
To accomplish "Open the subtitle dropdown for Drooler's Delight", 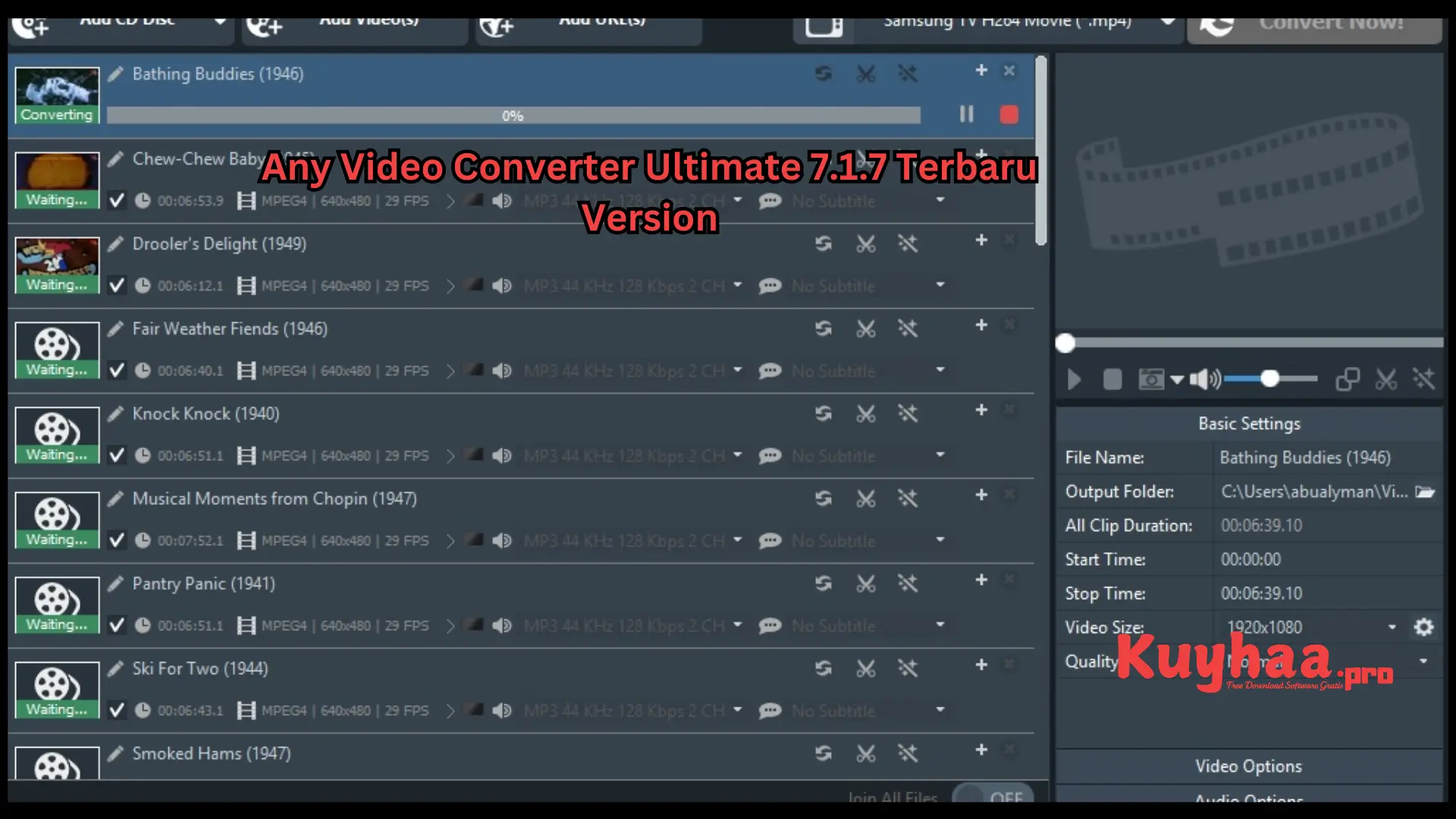I will 940,285.
